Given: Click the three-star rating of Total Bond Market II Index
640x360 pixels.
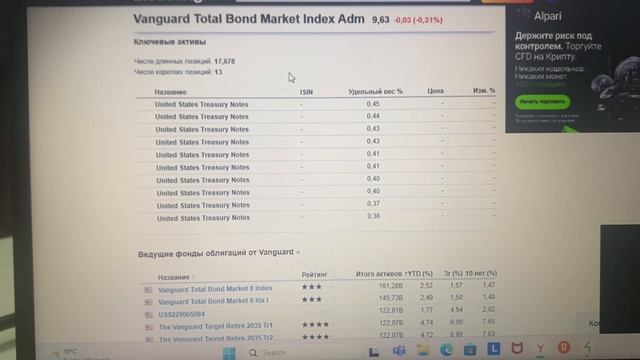Looking at the screenshot, I should click(x=312, y=287).
